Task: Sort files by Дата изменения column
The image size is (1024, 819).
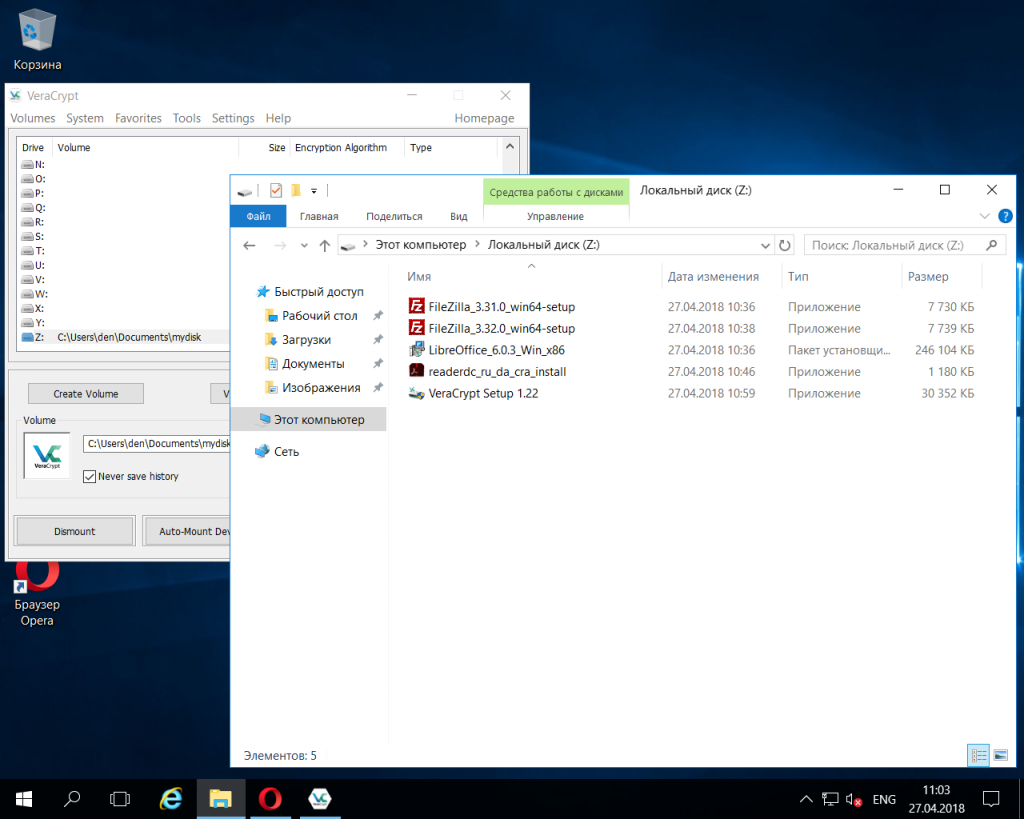Action: (x=713, y=276)
